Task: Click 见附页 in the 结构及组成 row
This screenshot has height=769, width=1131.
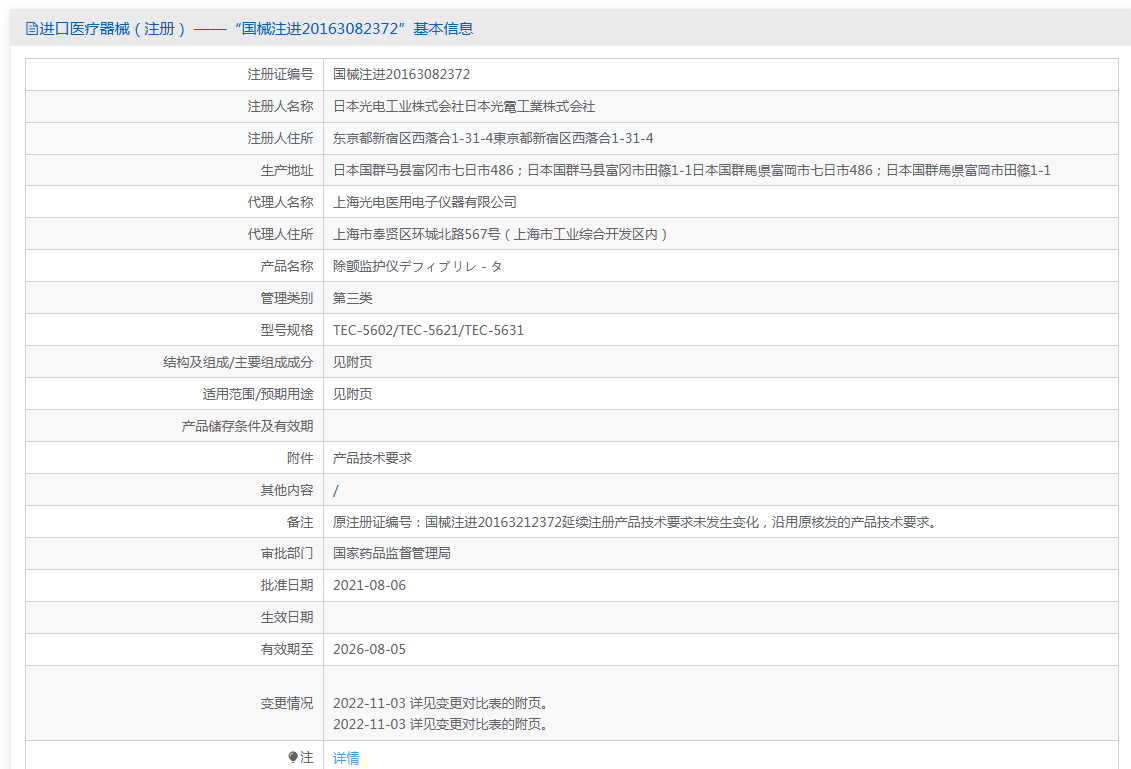Action: (353, 362)
